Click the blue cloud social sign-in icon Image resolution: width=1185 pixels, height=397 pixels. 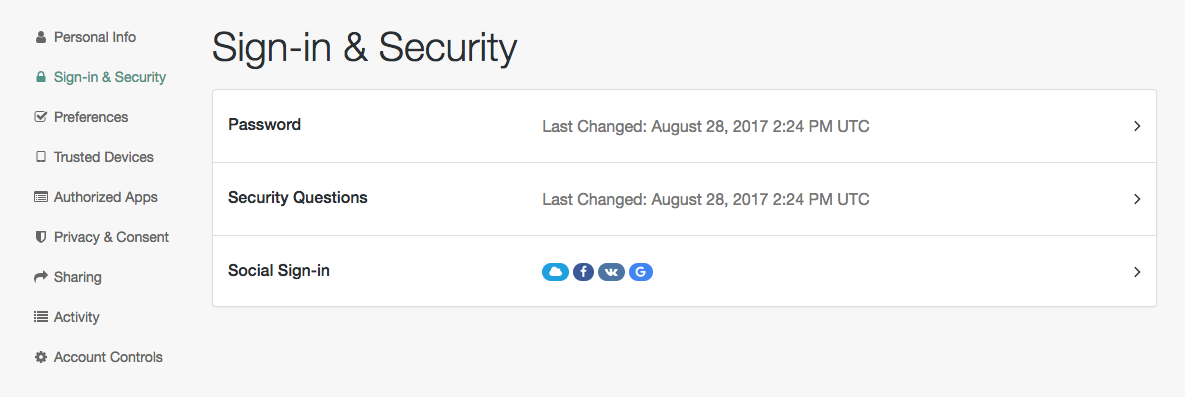(x=555, y=272)
